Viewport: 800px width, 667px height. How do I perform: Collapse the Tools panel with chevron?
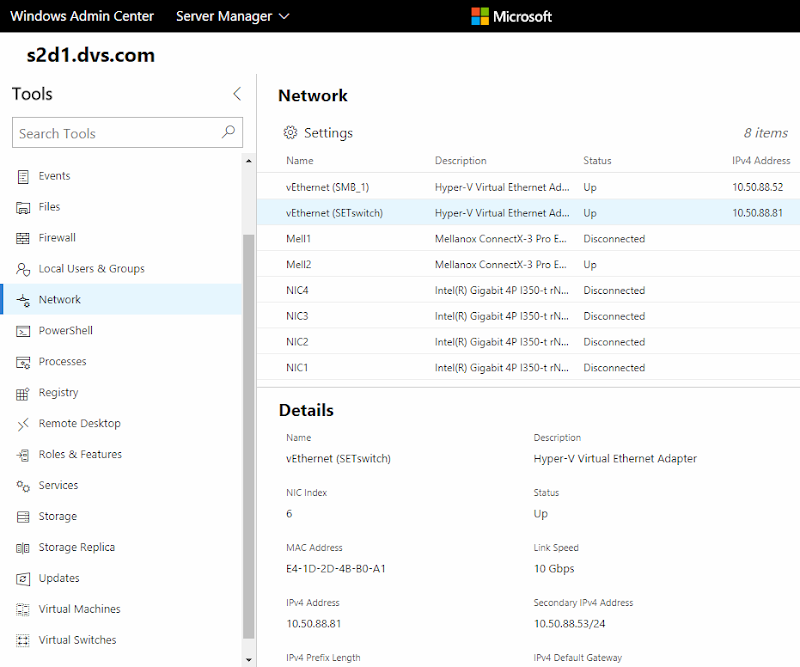[x=237, y=94]
